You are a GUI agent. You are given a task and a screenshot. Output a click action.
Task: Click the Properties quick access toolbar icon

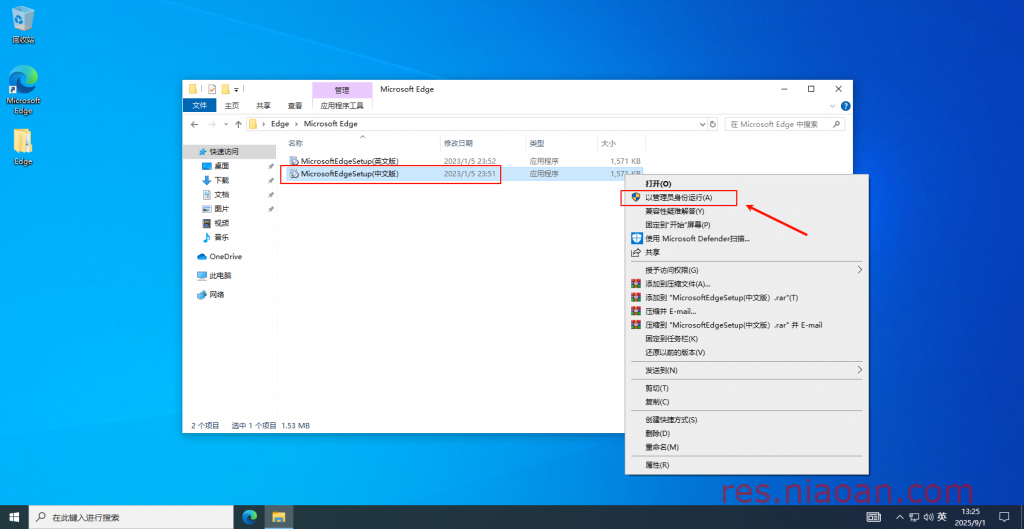212,89
